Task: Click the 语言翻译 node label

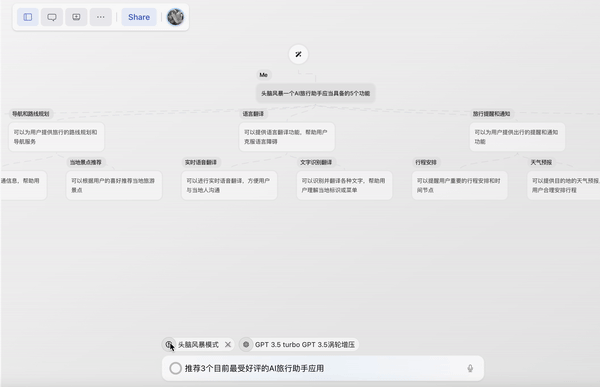Action: pos(253,114)
